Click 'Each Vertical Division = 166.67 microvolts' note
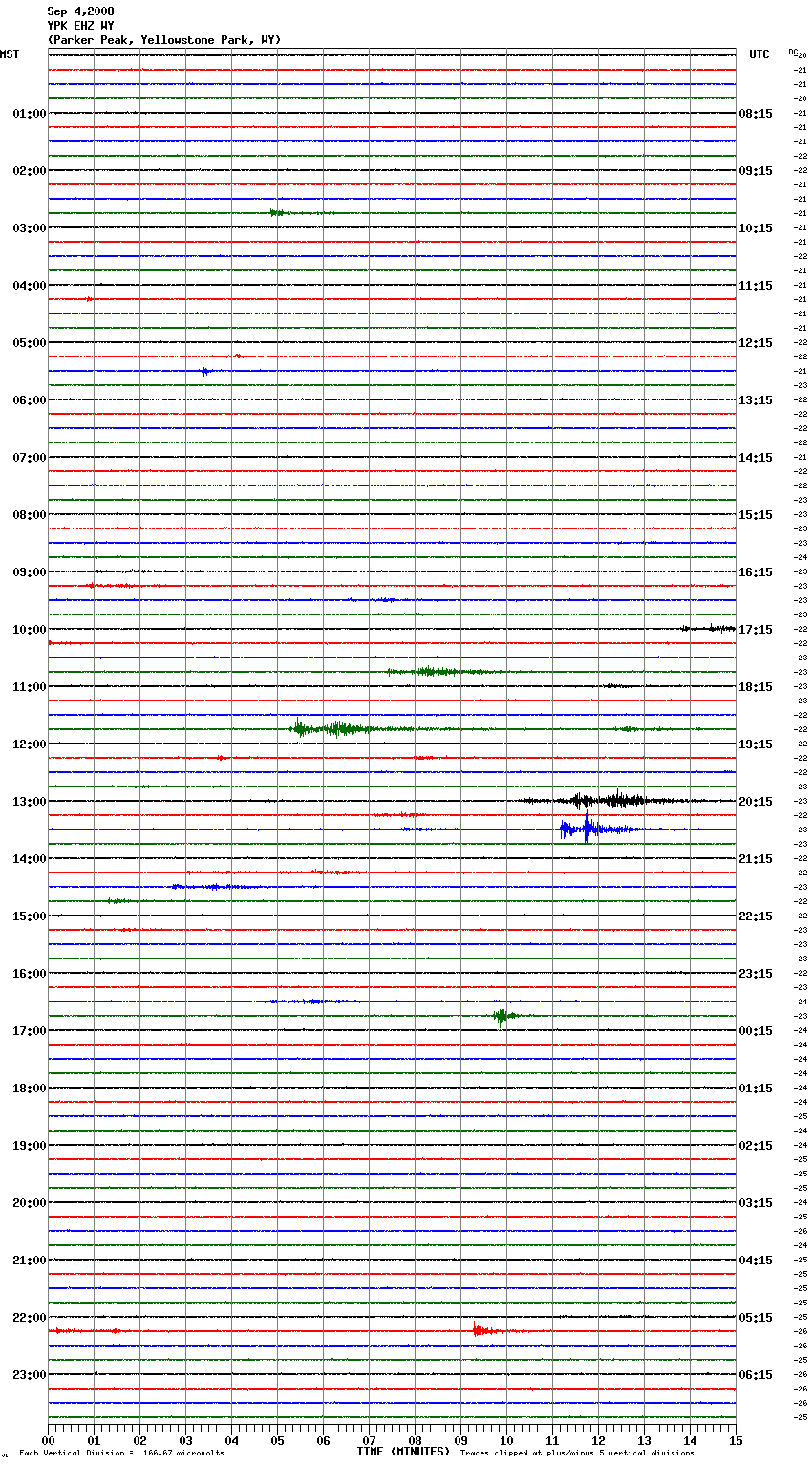This screenshot has width=812, height=1466. pyautogui.click(x=121, y=1453)
